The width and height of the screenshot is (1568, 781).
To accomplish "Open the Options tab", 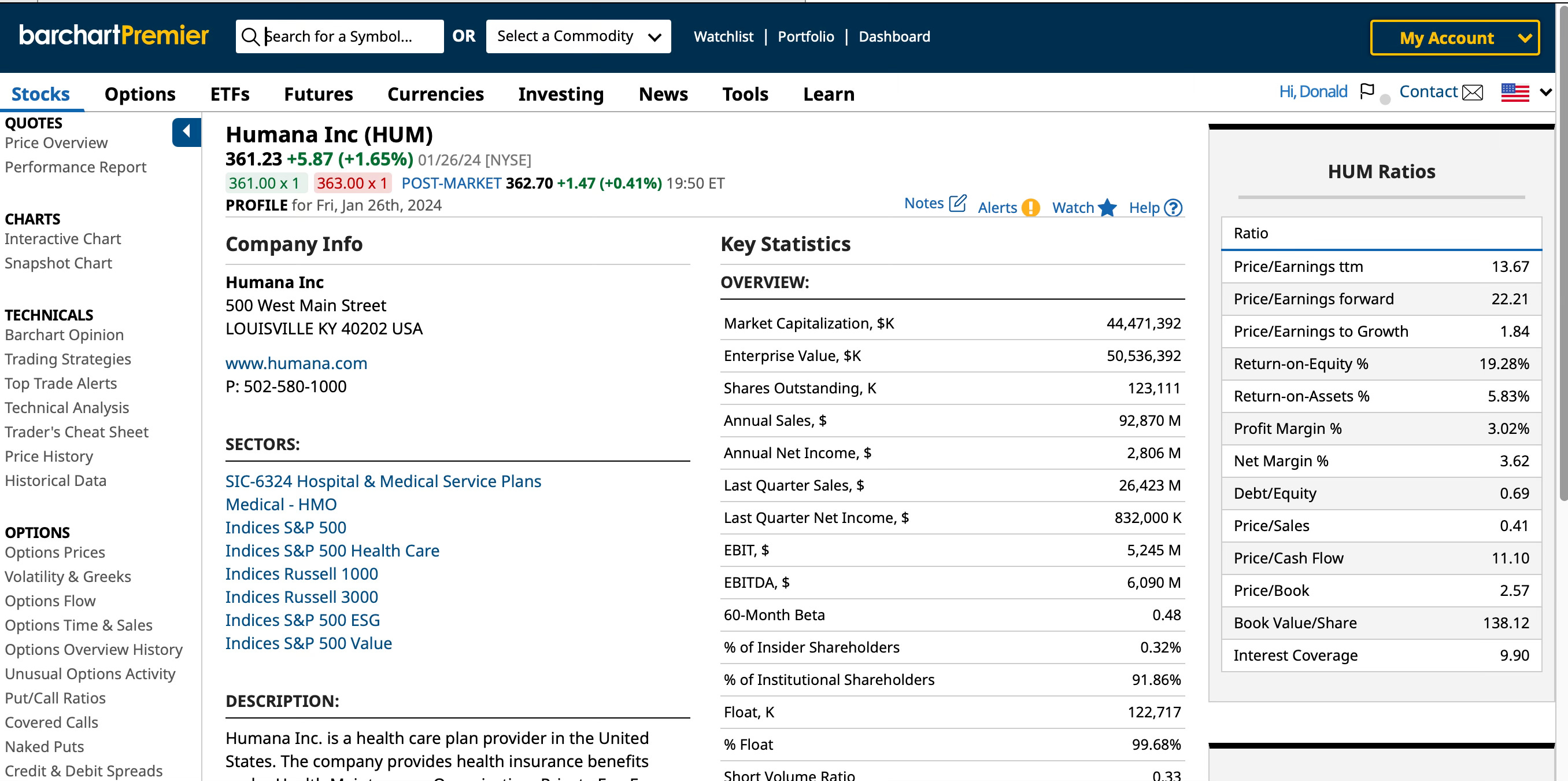I will point(140,94).
